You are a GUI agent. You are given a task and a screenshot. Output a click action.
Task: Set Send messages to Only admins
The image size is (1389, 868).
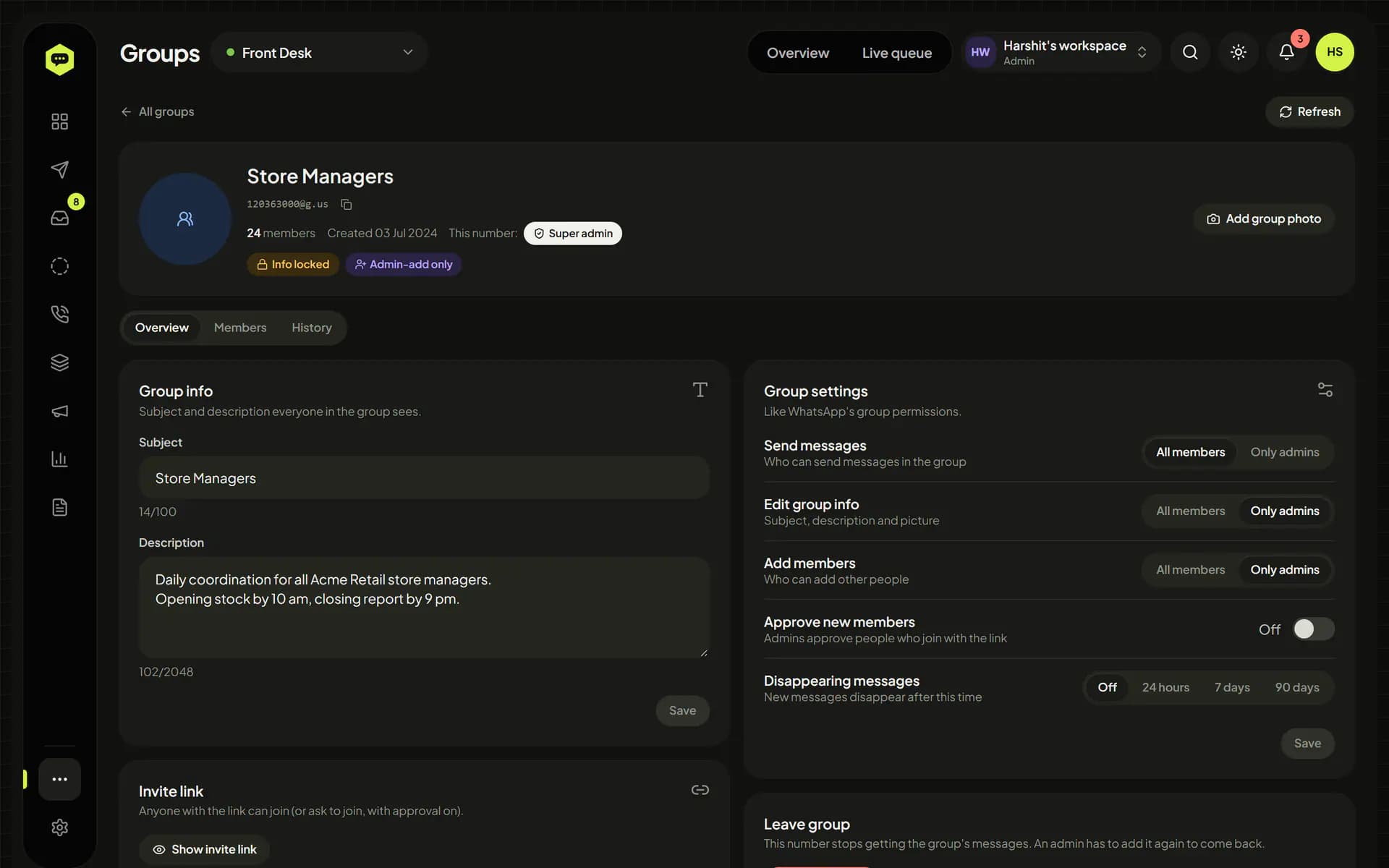pos(1285,452)
